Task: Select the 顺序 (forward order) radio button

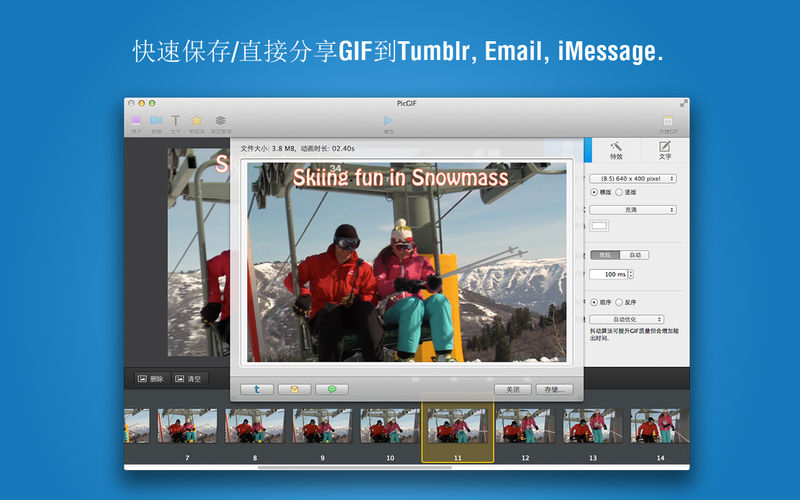Action: (594, 302)
